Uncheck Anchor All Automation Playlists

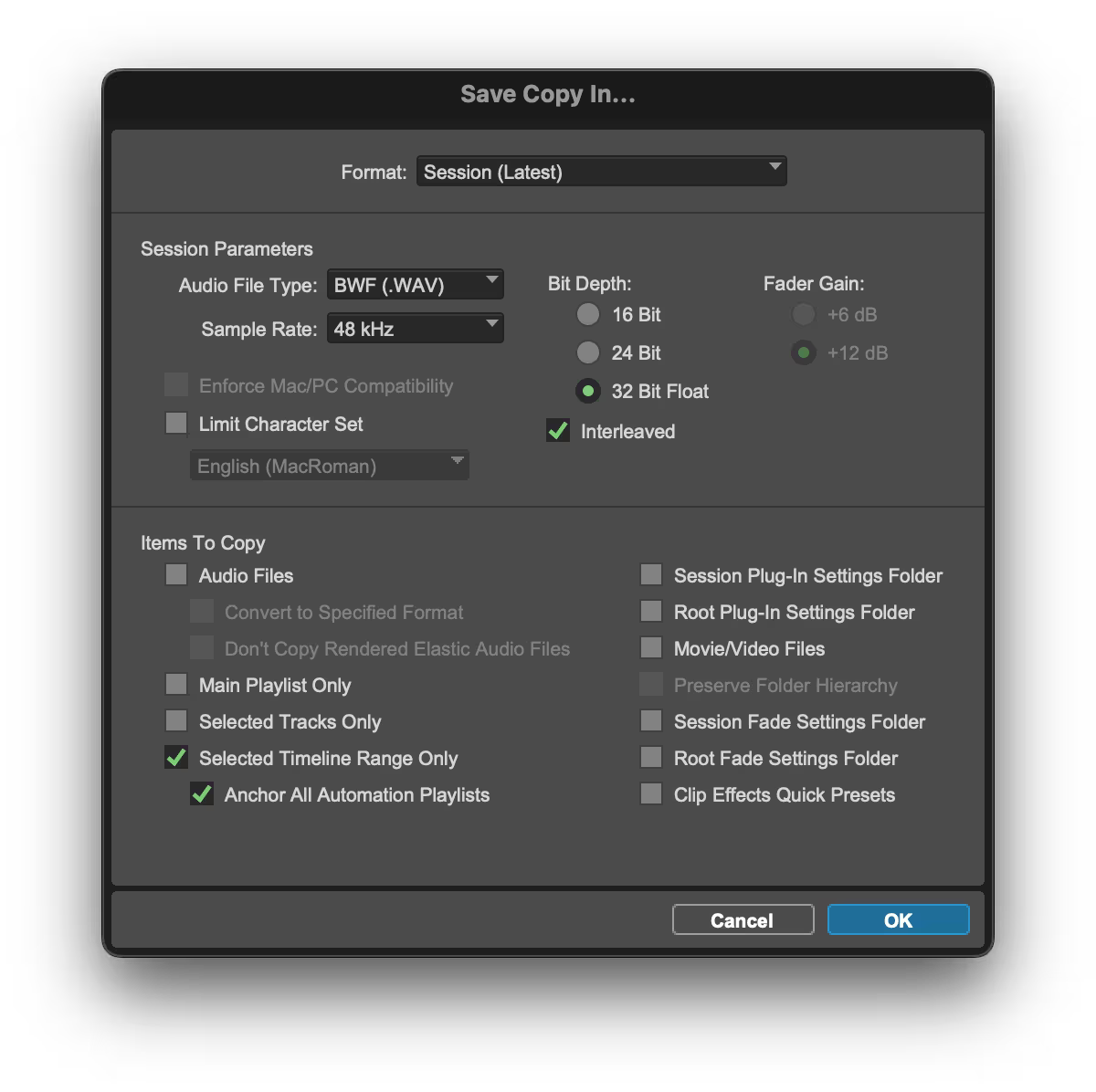point(202,793)
